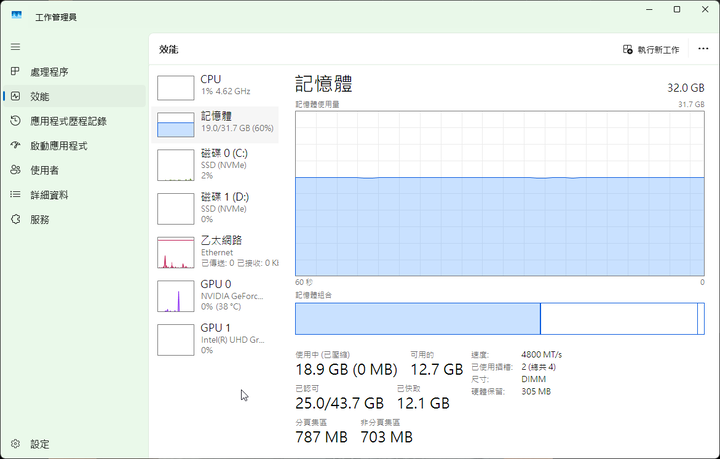Click the memory usage graph area
This screenshot has width=720, height=459.
[500, 193]
